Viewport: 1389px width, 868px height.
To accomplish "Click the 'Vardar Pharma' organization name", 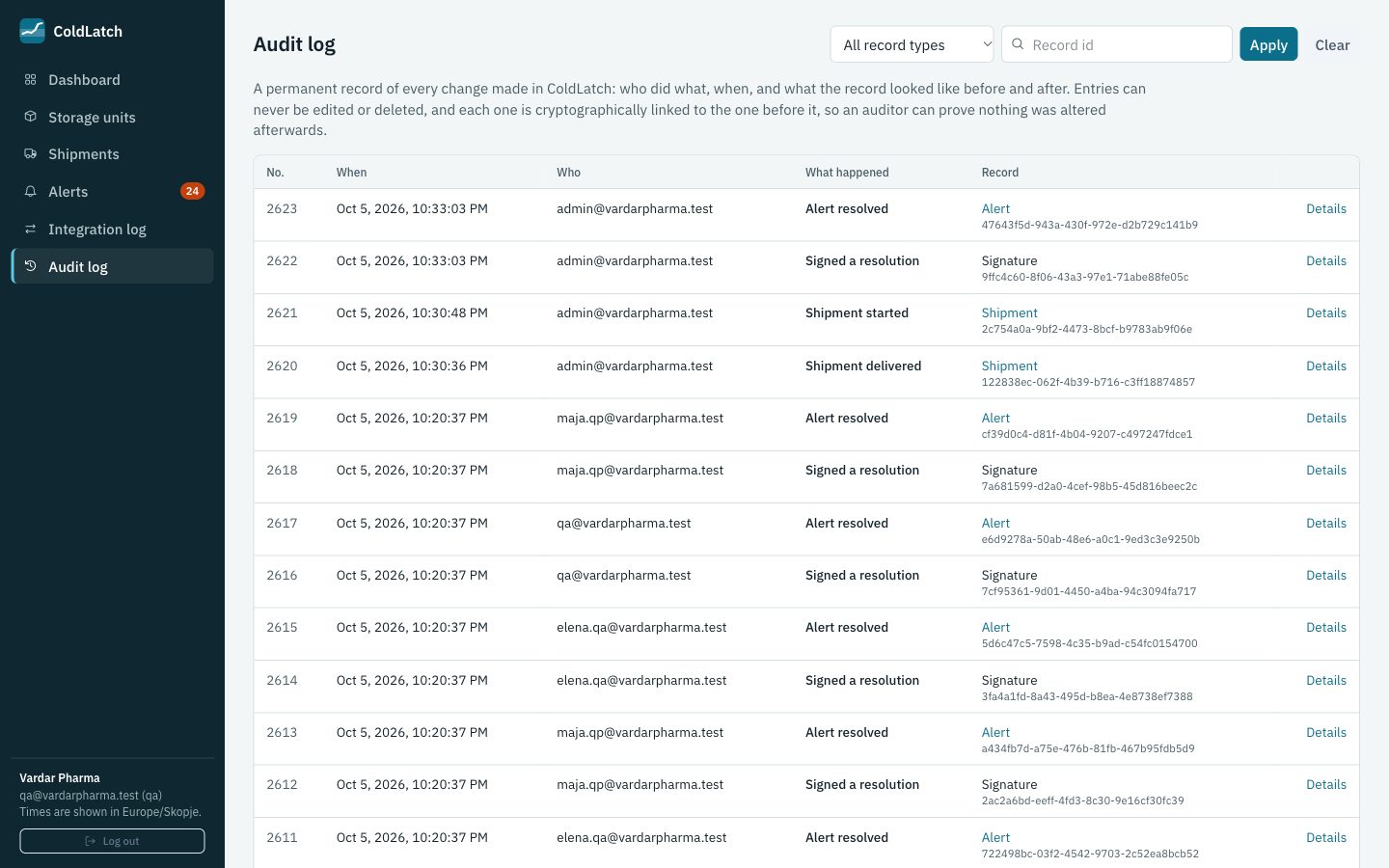I will click(60, 777).
